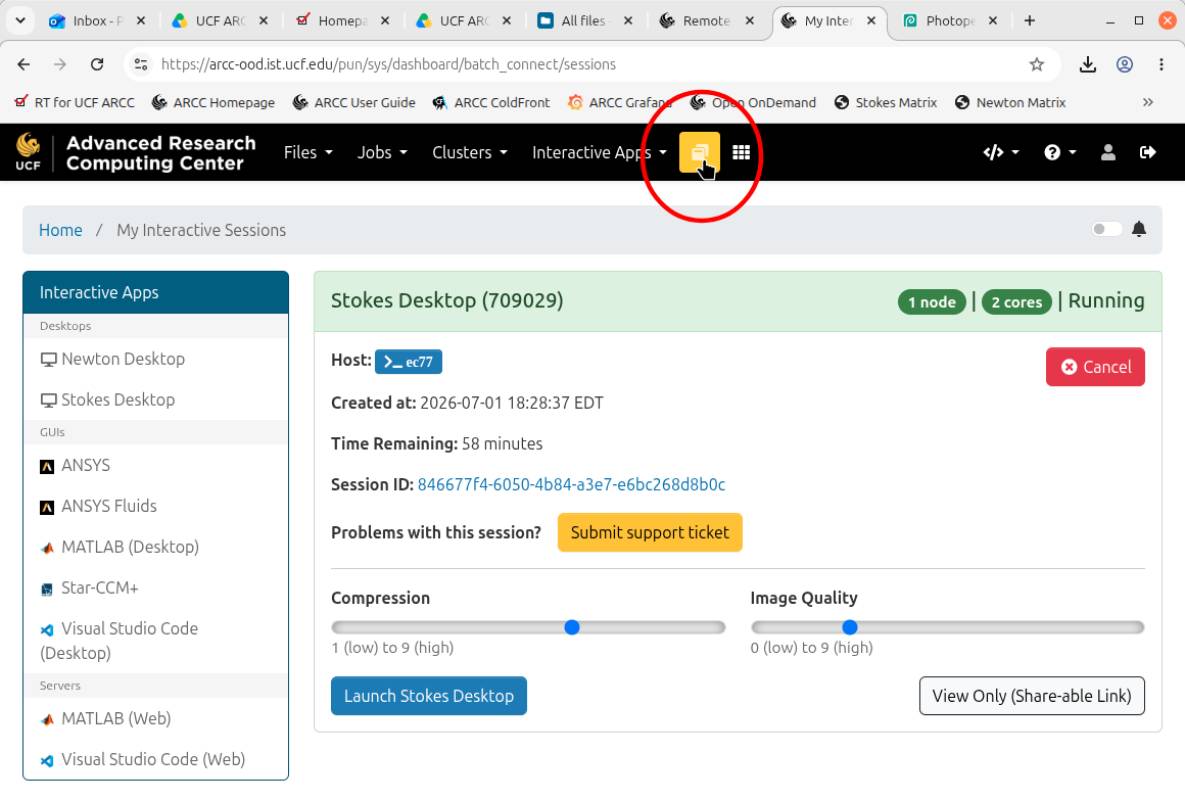Image resolution: width=1185 pixels, height=800 pixels.
Task: Close the All files tab
Action: [628, 20]
